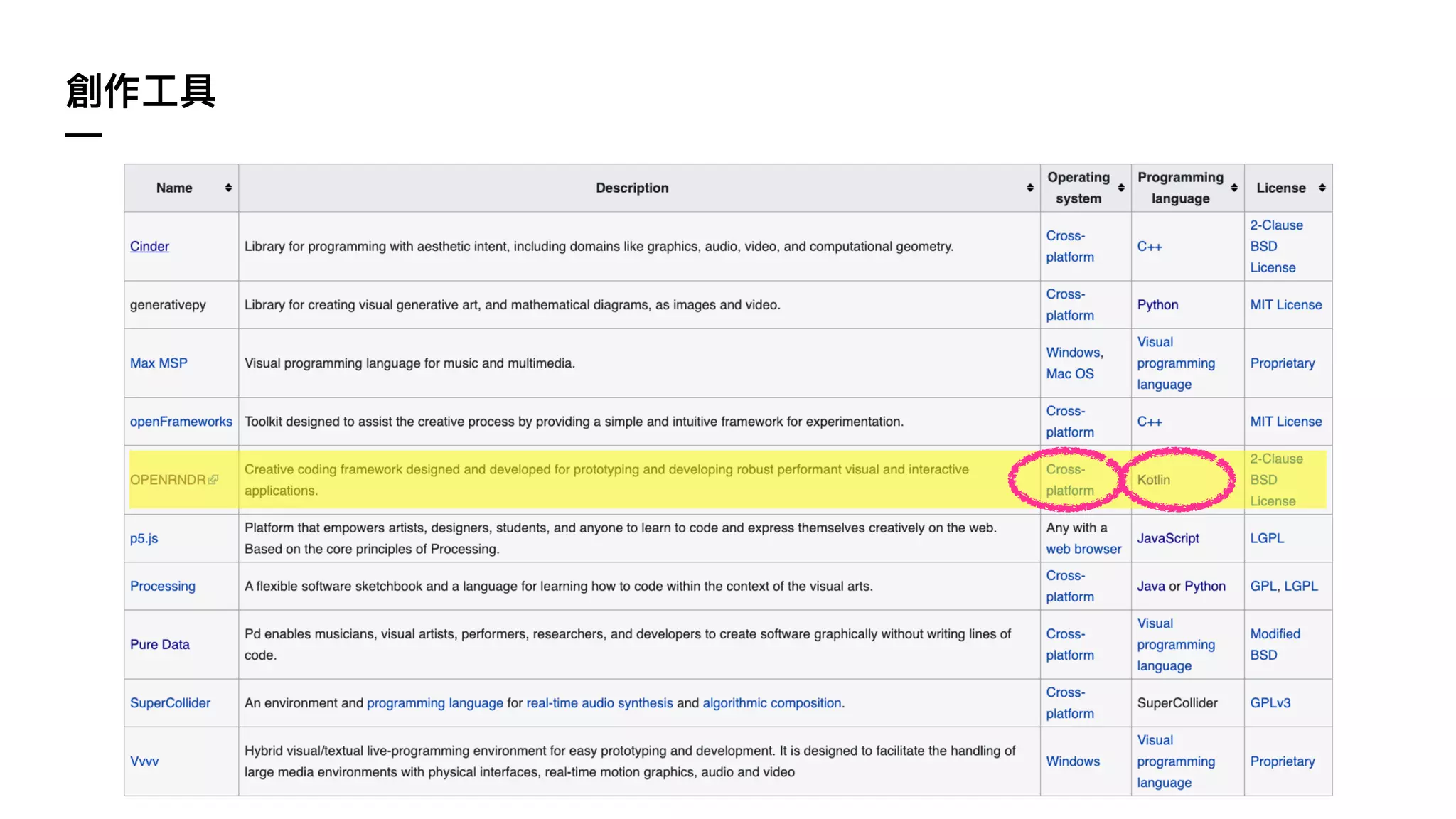Open the Cinder link
The image size is (1456, 819).
click(149, 246)
